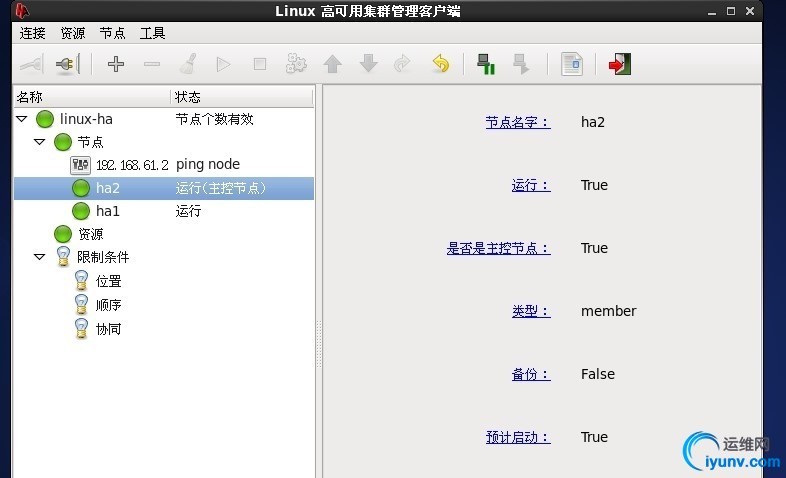Collapse the 节点 tree branch
Screen dimensions: 786x478
point(40,142)
